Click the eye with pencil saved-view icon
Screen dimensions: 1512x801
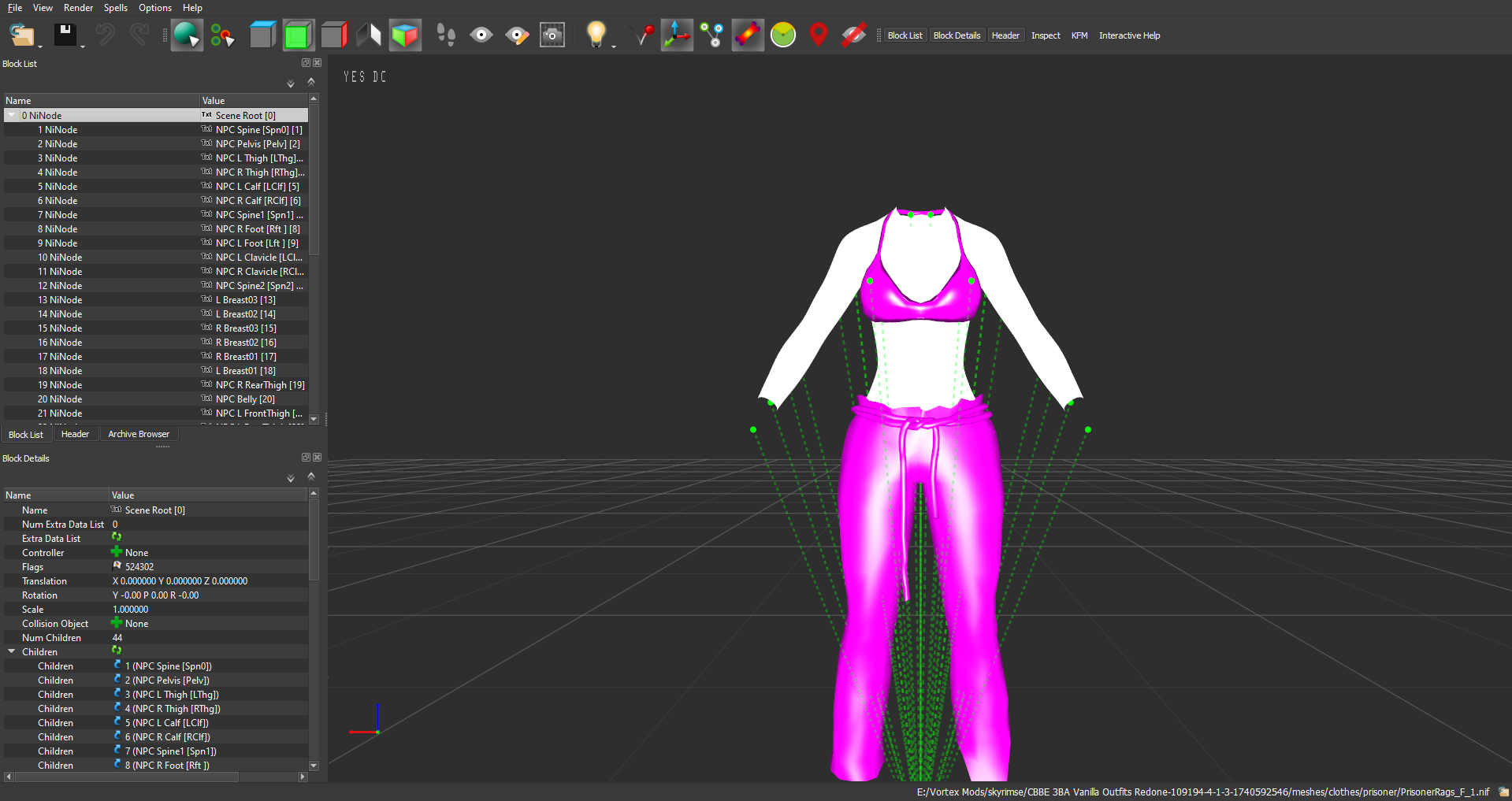(x=517, y=35)
